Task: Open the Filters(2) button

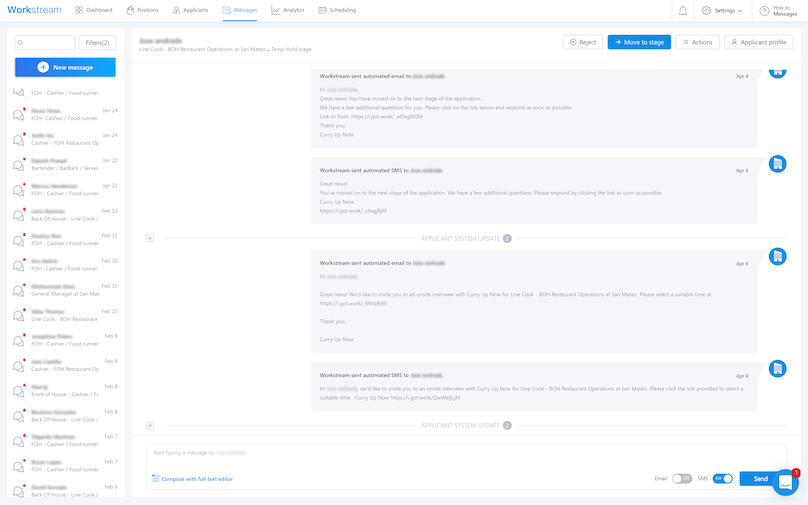Action: pyautogui.click(x=97, y=43)
